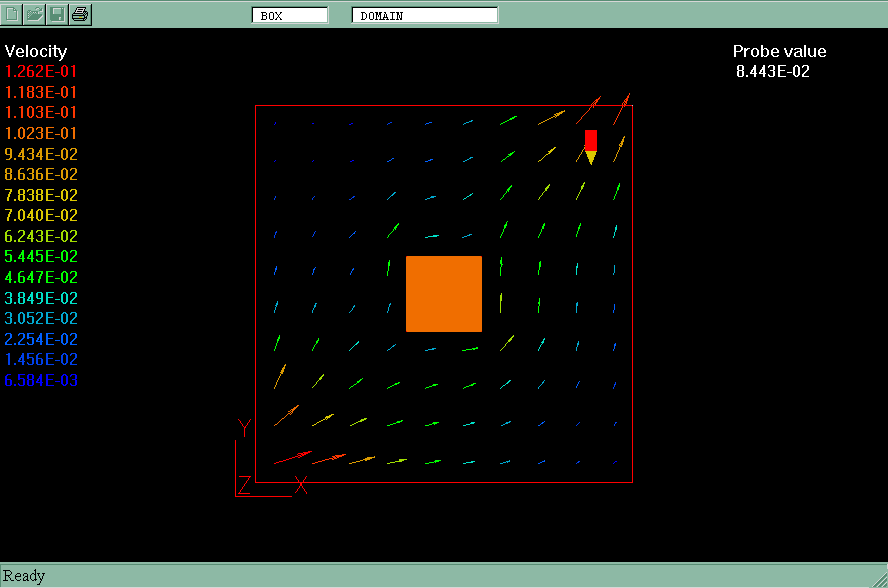Click the red Y axis label

coord(243,429)
